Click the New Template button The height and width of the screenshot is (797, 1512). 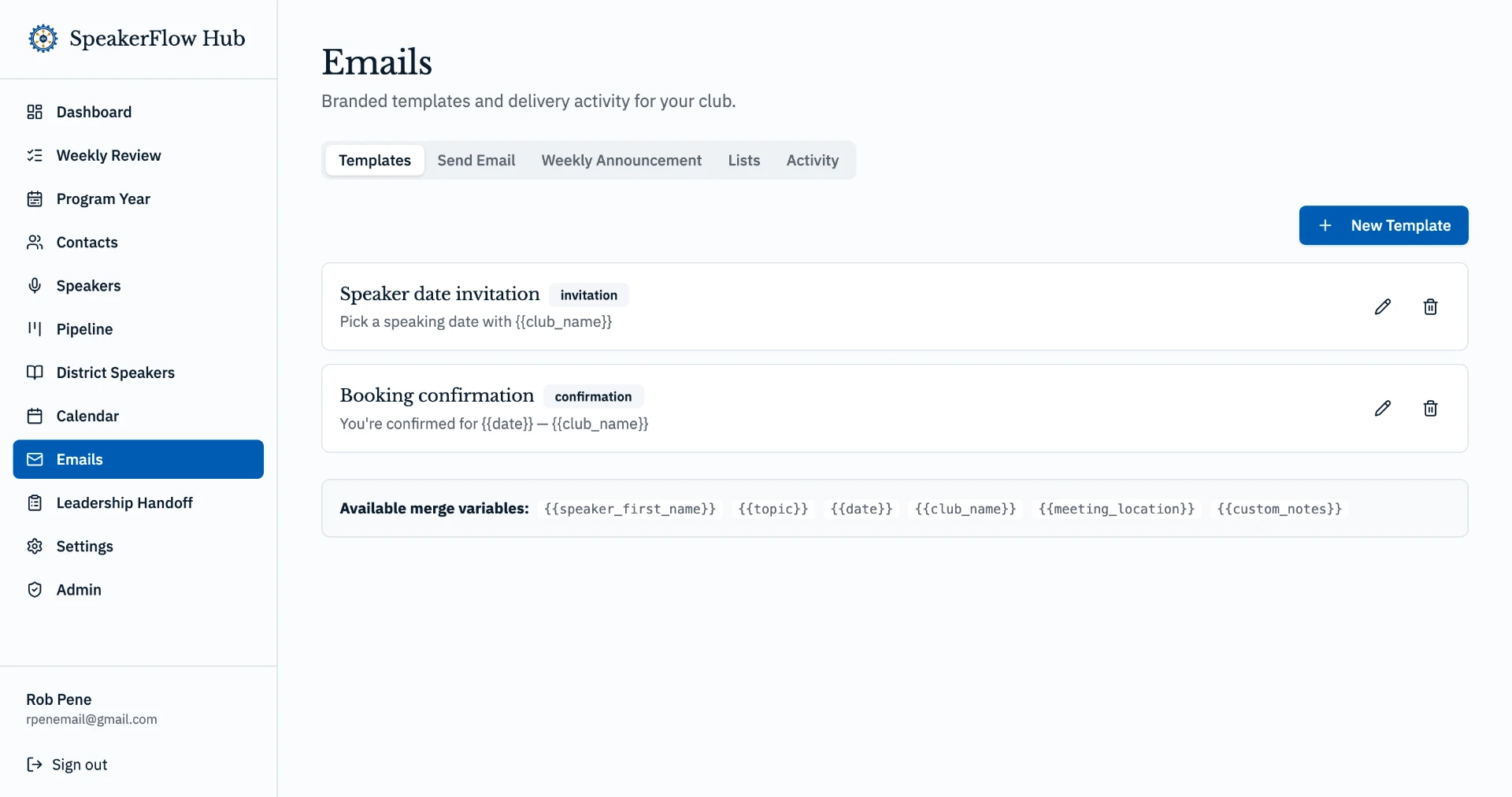[x=1384, y=225]
